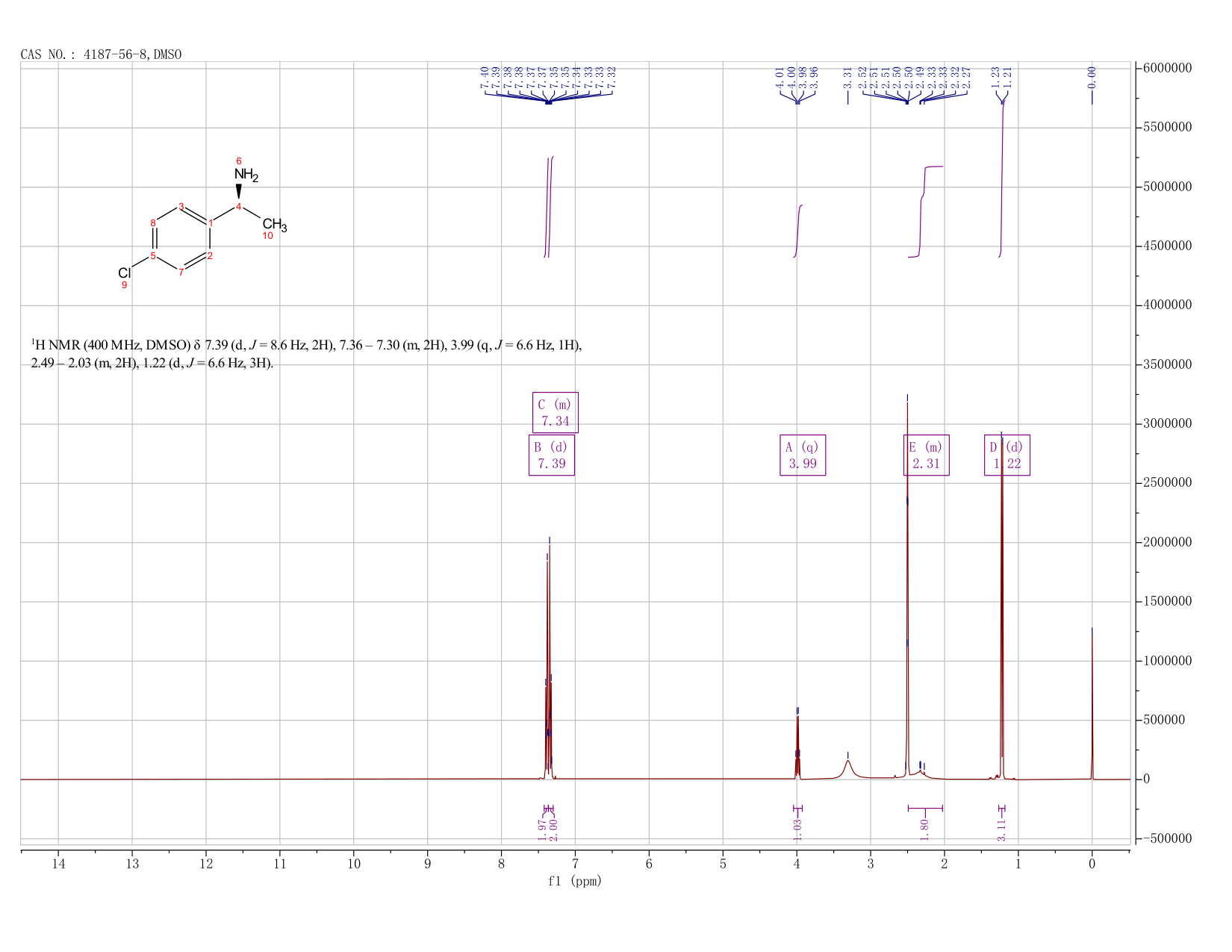Click the CH3 group in the structure
The height and width of the screenshot is (952, 1232).
(x=275, y=224)
